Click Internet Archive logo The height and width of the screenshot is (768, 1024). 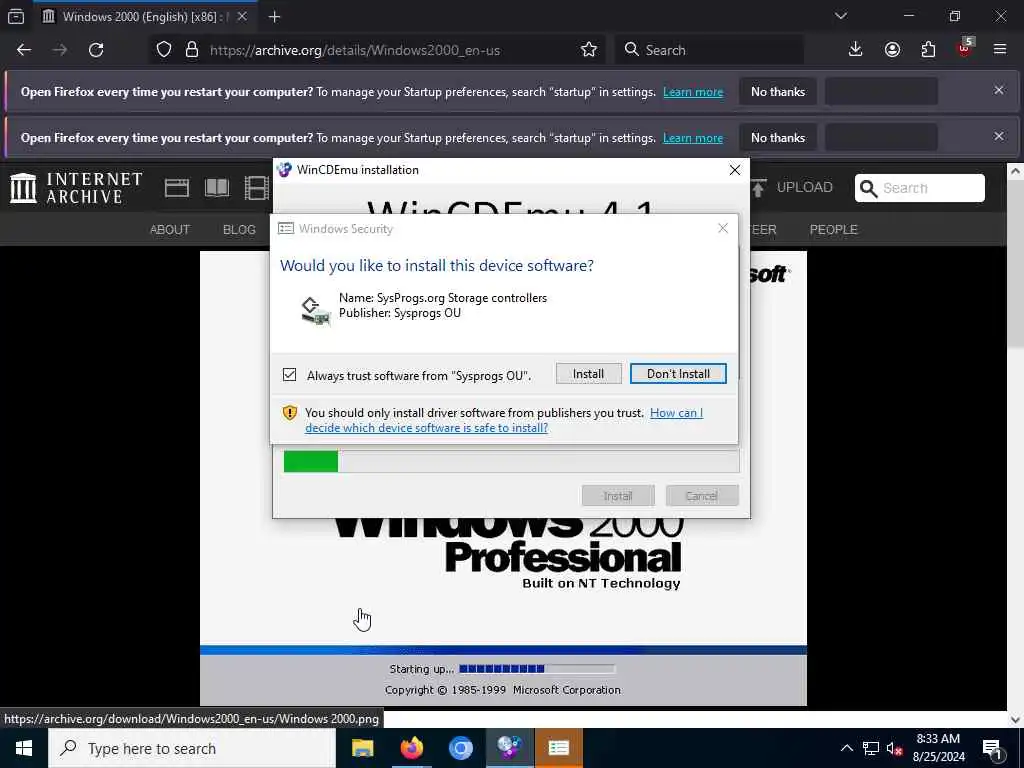[x=76, y=188]
